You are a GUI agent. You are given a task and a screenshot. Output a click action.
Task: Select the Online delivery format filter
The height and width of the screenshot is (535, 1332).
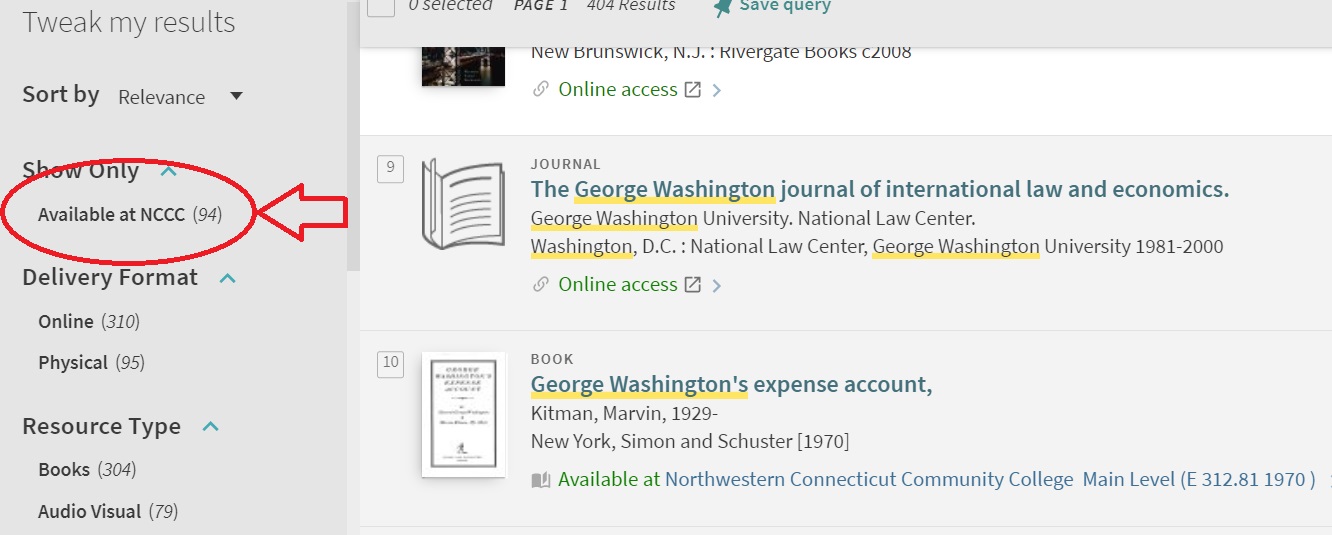point(89,322)
